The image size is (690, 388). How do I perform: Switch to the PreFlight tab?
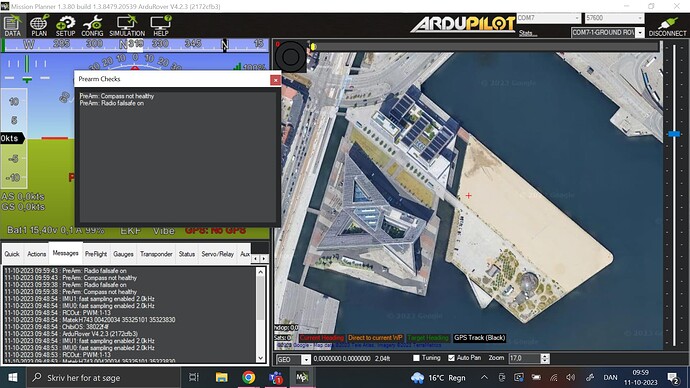pos(96,254)
